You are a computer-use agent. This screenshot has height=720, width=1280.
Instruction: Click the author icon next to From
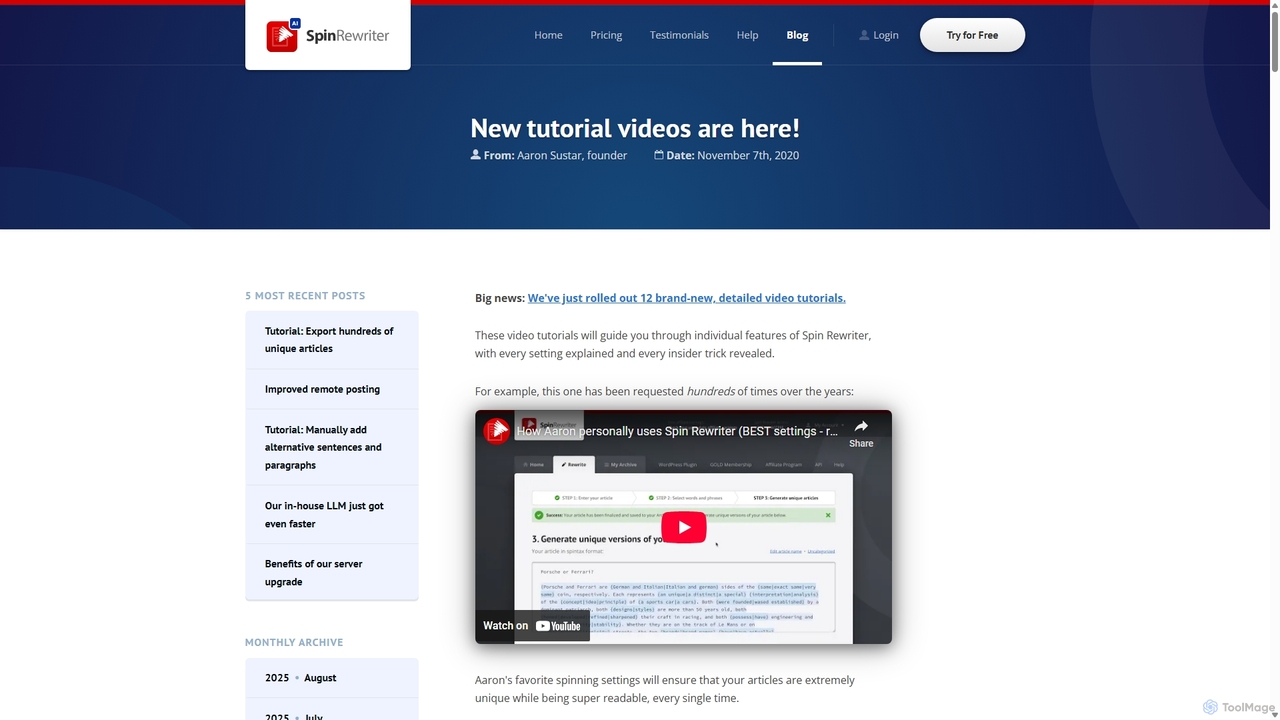476,155
